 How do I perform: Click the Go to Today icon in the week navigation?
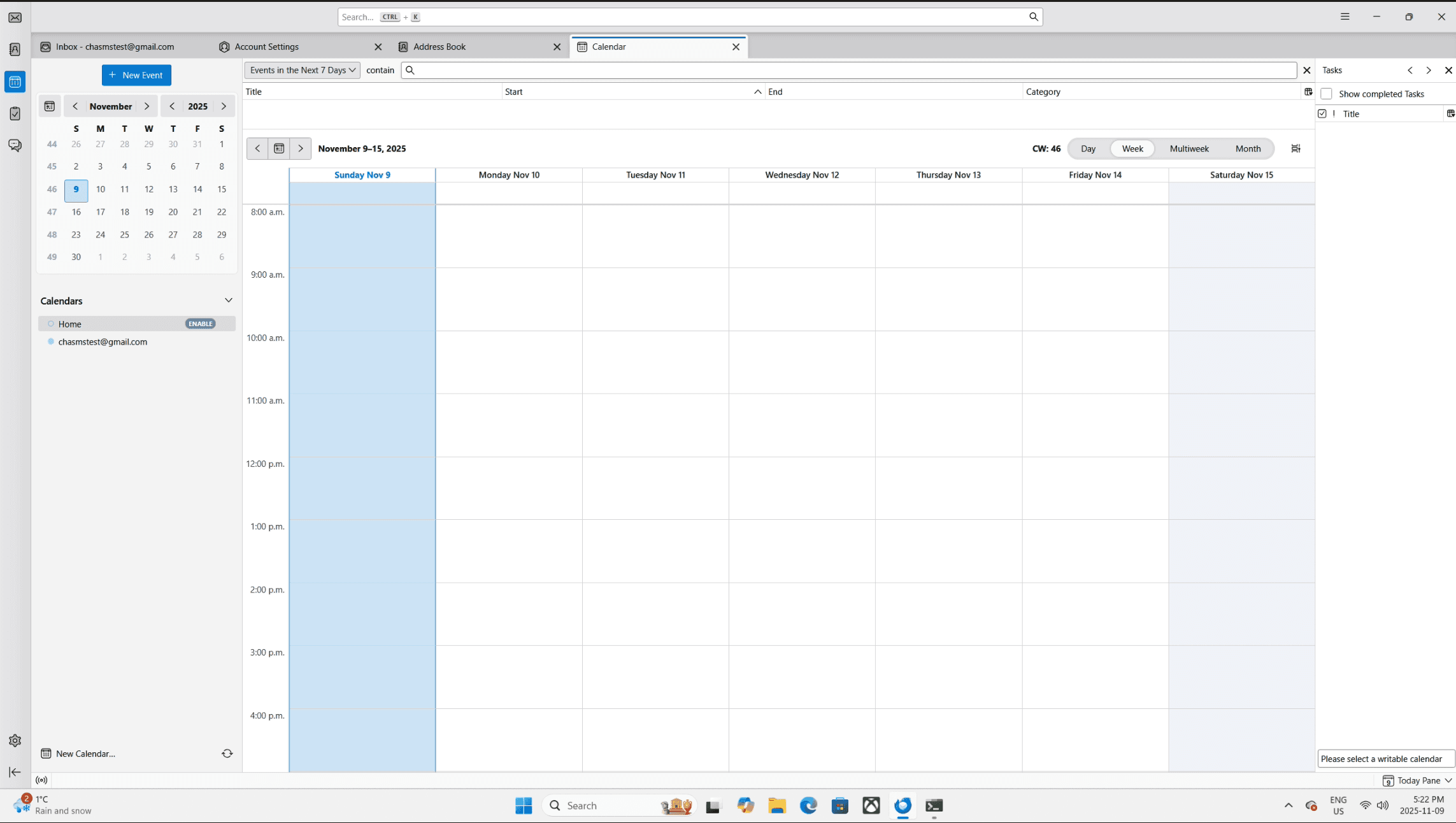pyautogui.click(x=279, y=148)
